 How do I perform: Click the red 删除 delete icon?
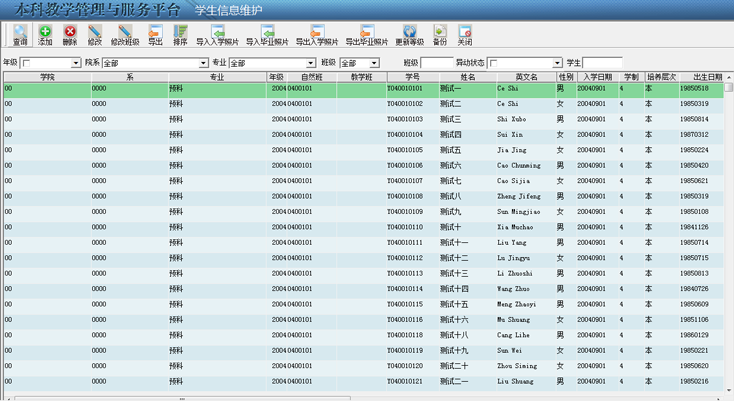69,35
